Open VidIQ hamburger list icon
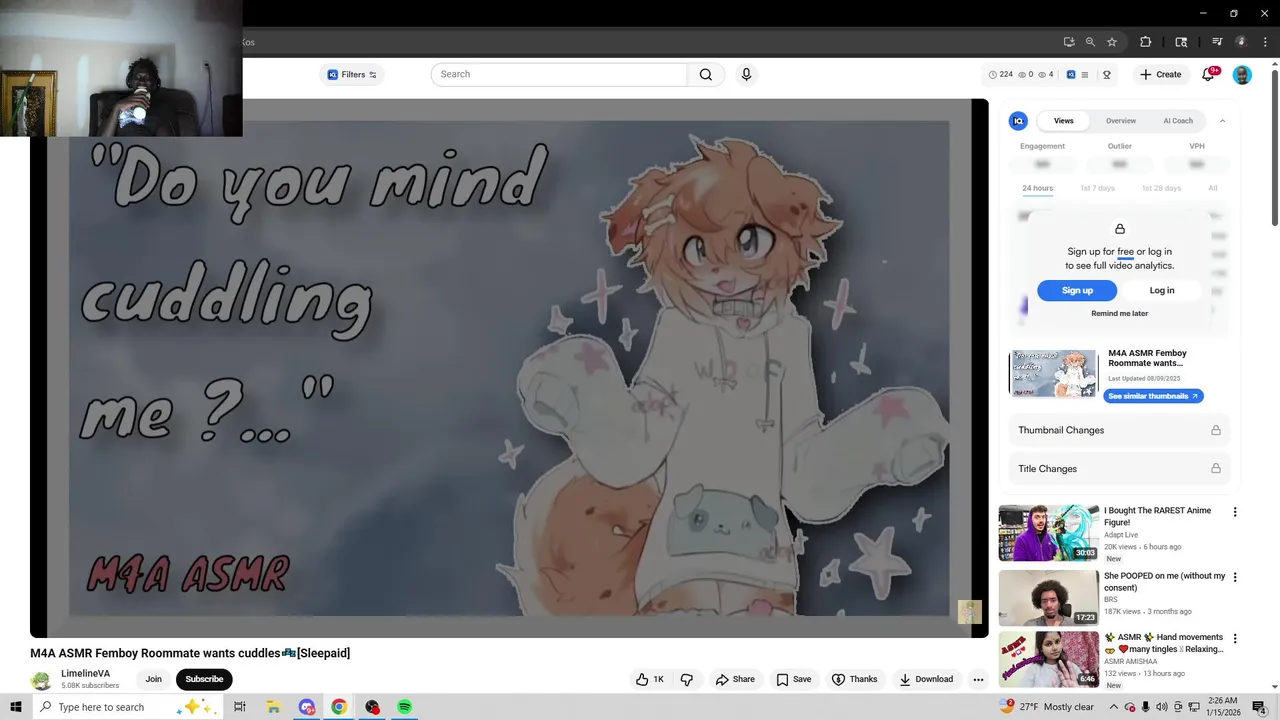Viewport: 1280px width, 720px height. tap(1085, 74)
